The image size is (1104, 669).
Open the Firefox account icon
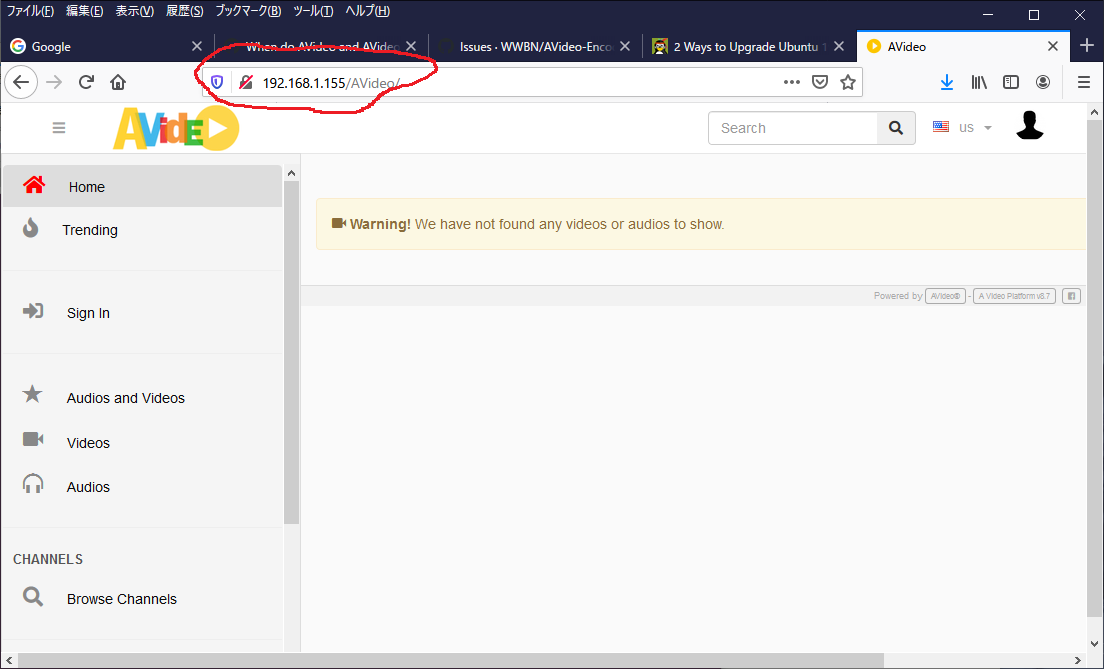click(1043, 82)
